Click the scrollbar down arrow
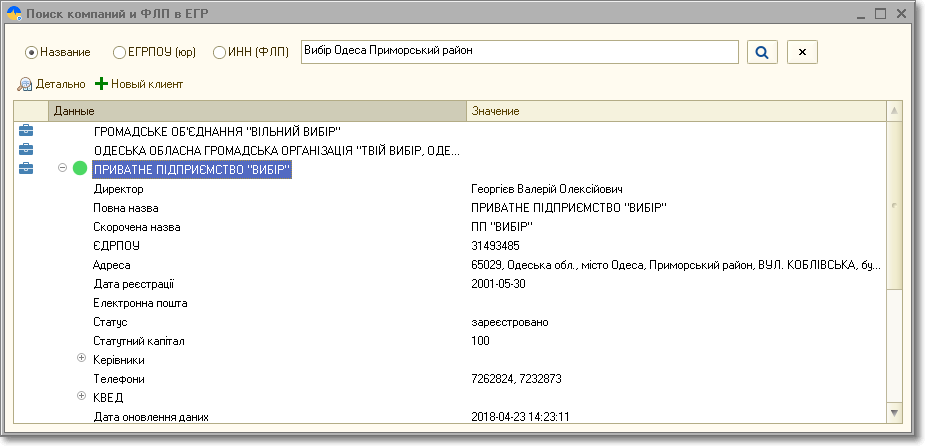The width and height of the screenshot is (925, 446). pos(893,412)
